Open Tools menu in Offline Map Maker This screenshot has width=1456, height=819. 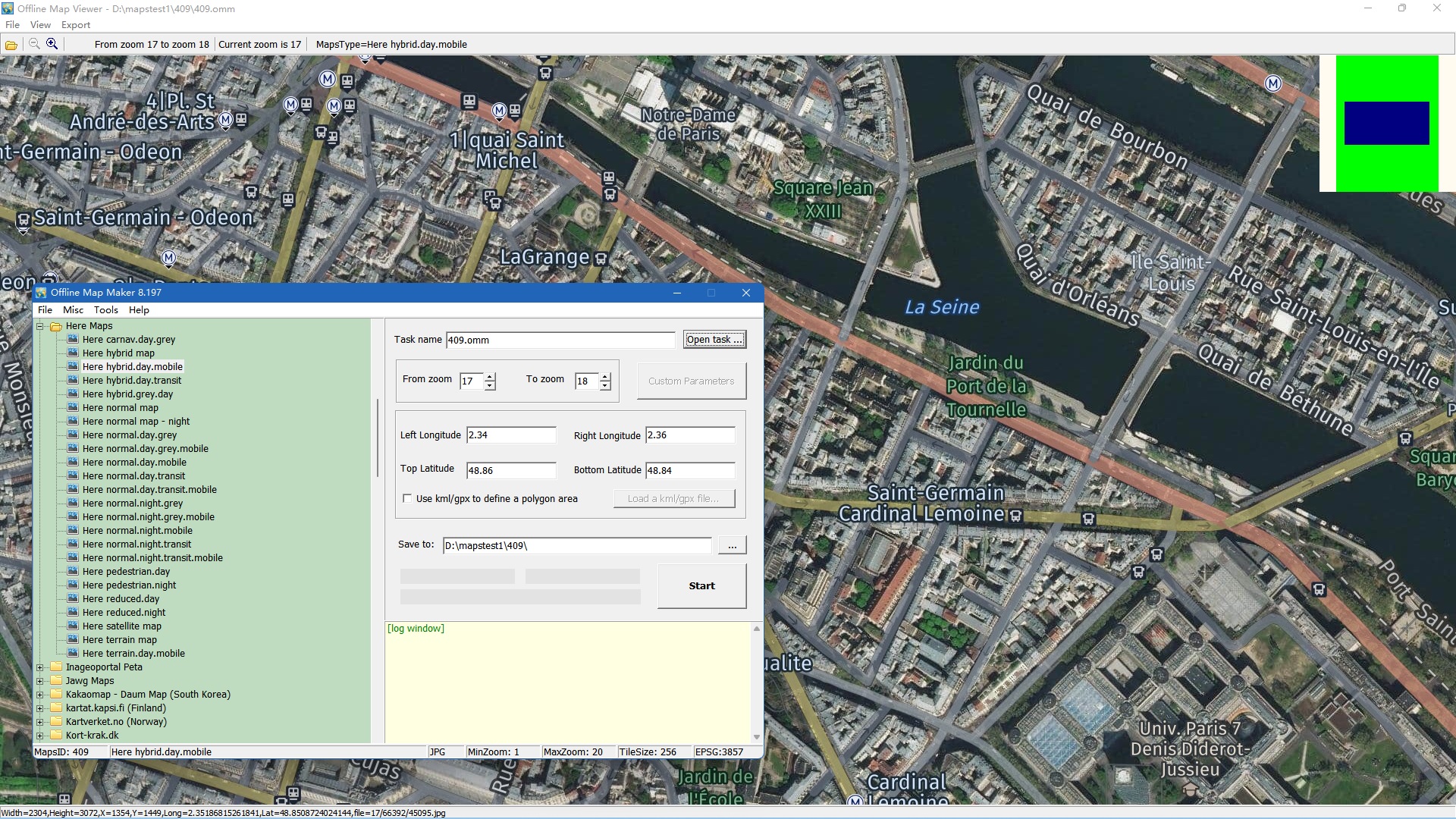click(x=105, y=309)
